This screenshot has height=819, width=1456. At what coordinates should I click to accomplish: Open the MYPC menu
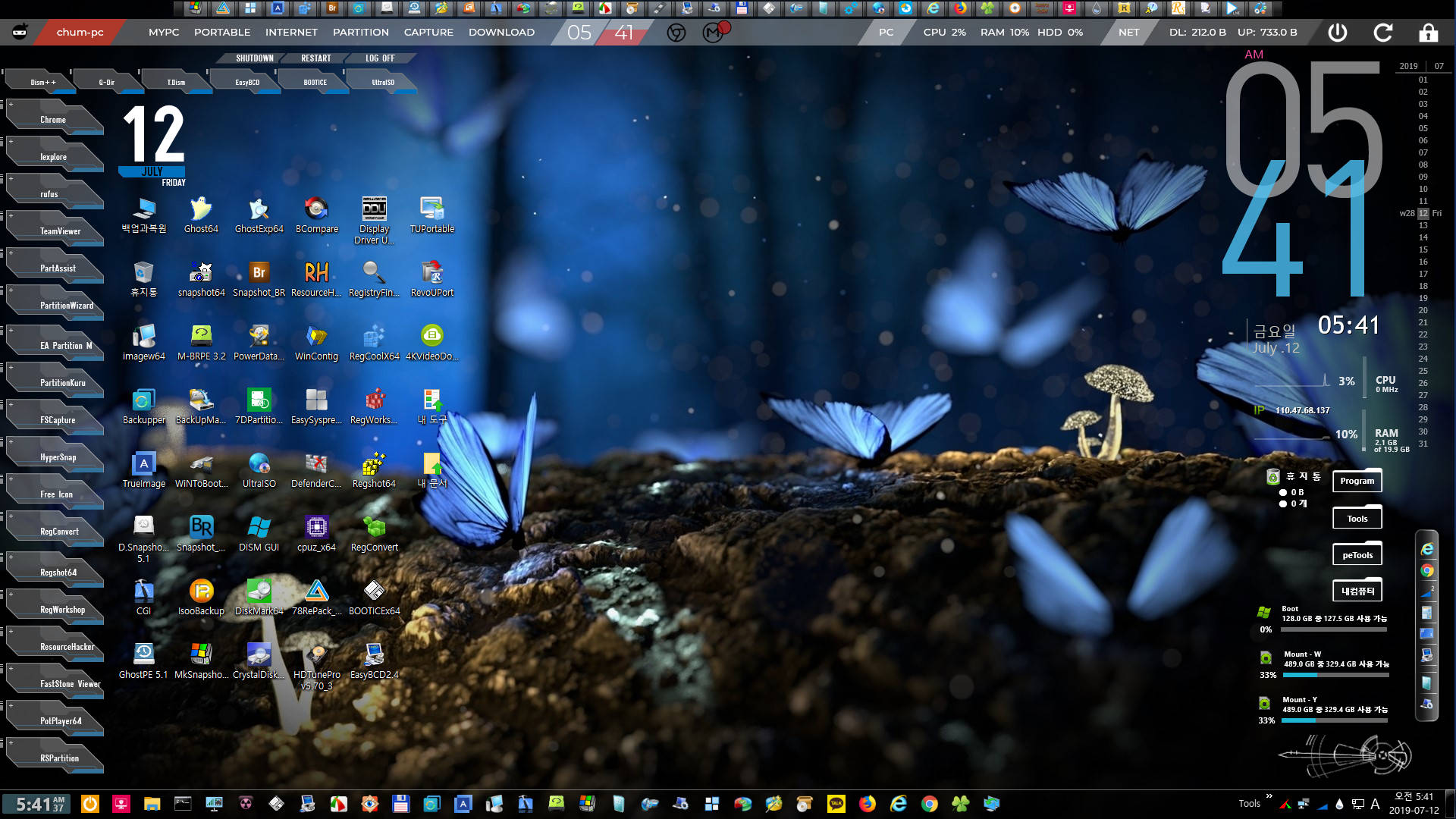pos(164,32)
